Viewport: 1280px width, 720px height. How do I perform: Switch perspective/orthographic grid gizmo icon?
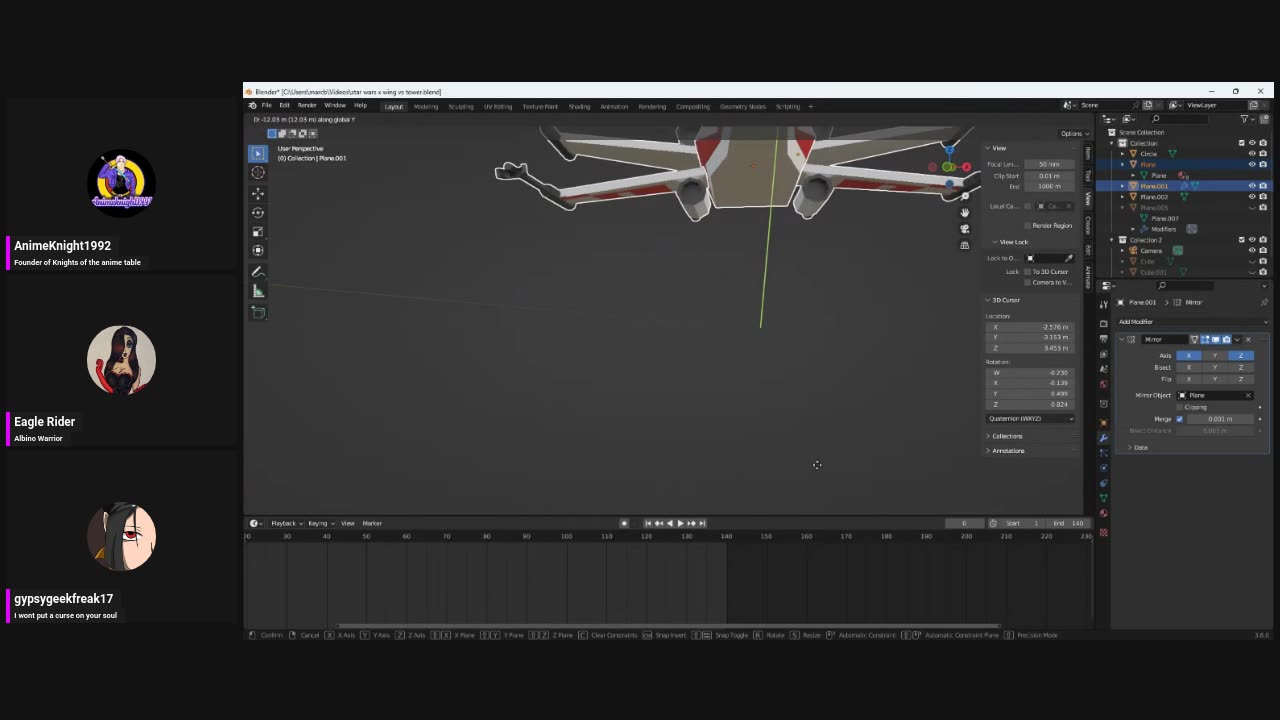pyautogui.click(x=965, y=245)
